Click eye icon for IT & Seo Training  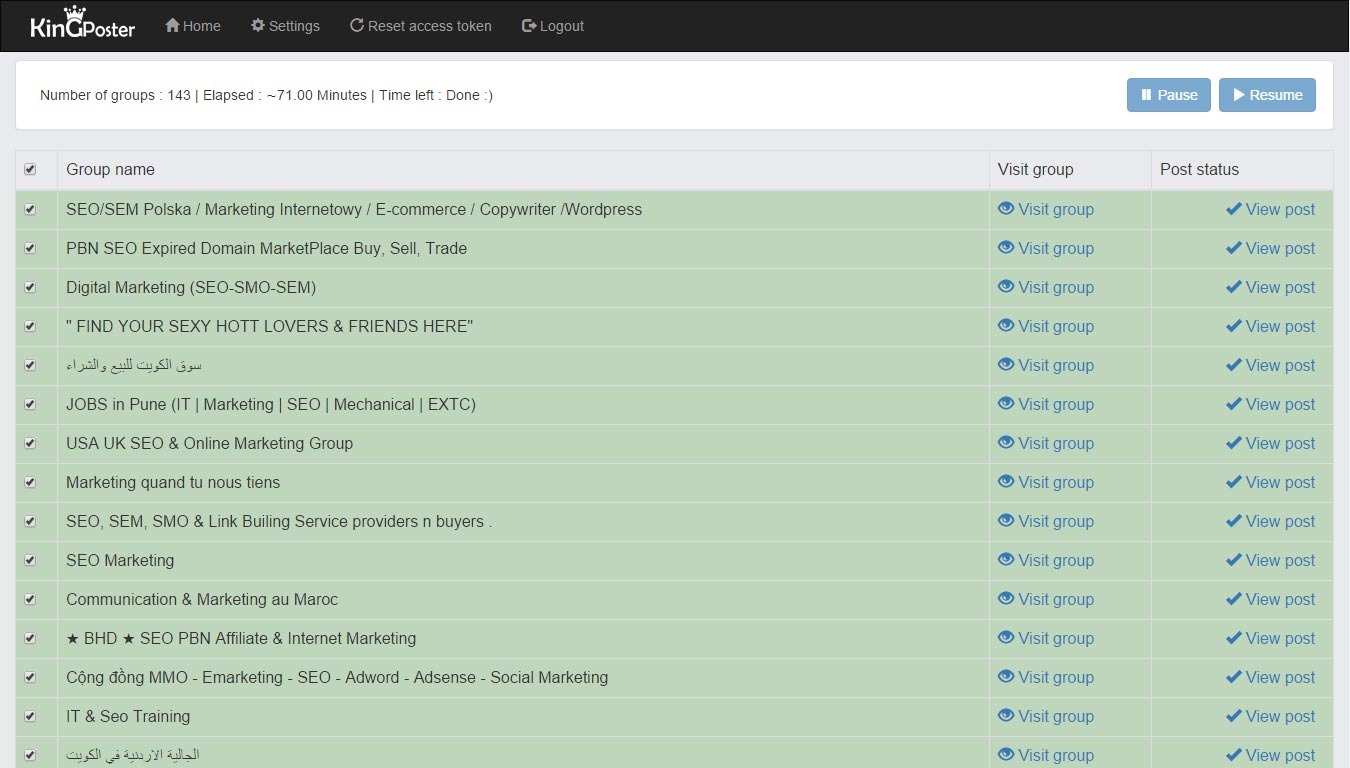pos(1006,716)
